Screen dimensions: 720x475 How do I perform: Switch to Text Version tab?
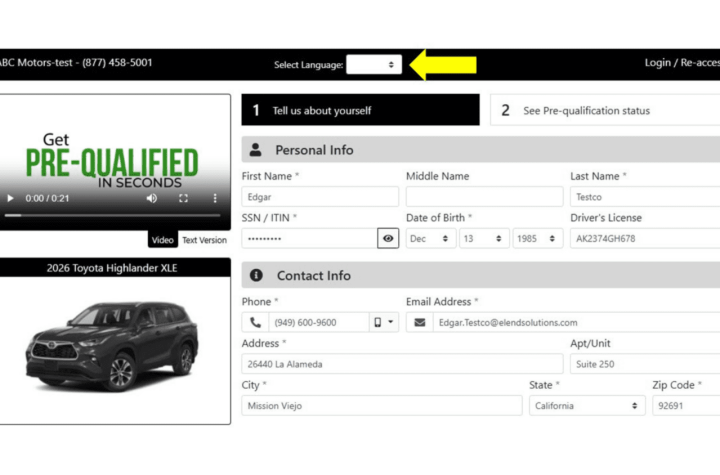204,240
